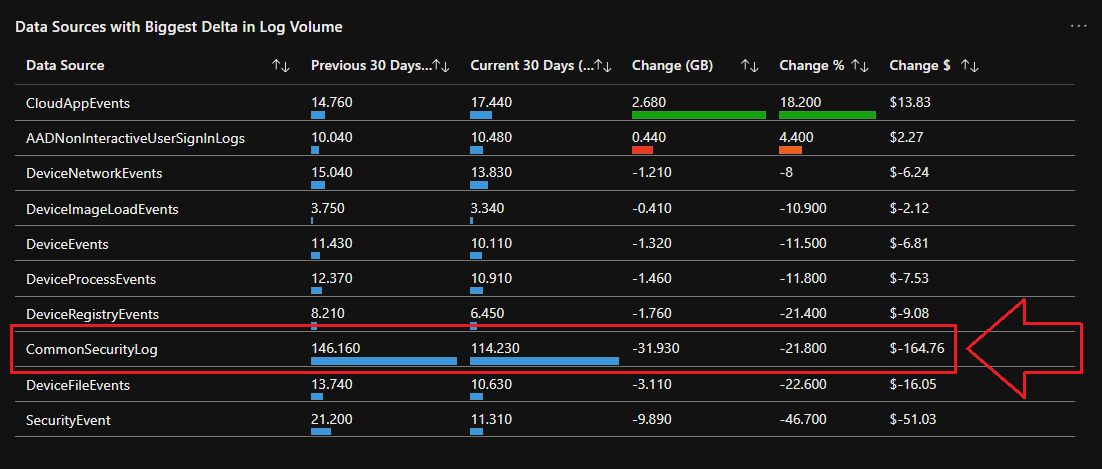The image size is (1102, 469).
Task: Sort by Current 30 Days column arrows
Action: [602, 66]
